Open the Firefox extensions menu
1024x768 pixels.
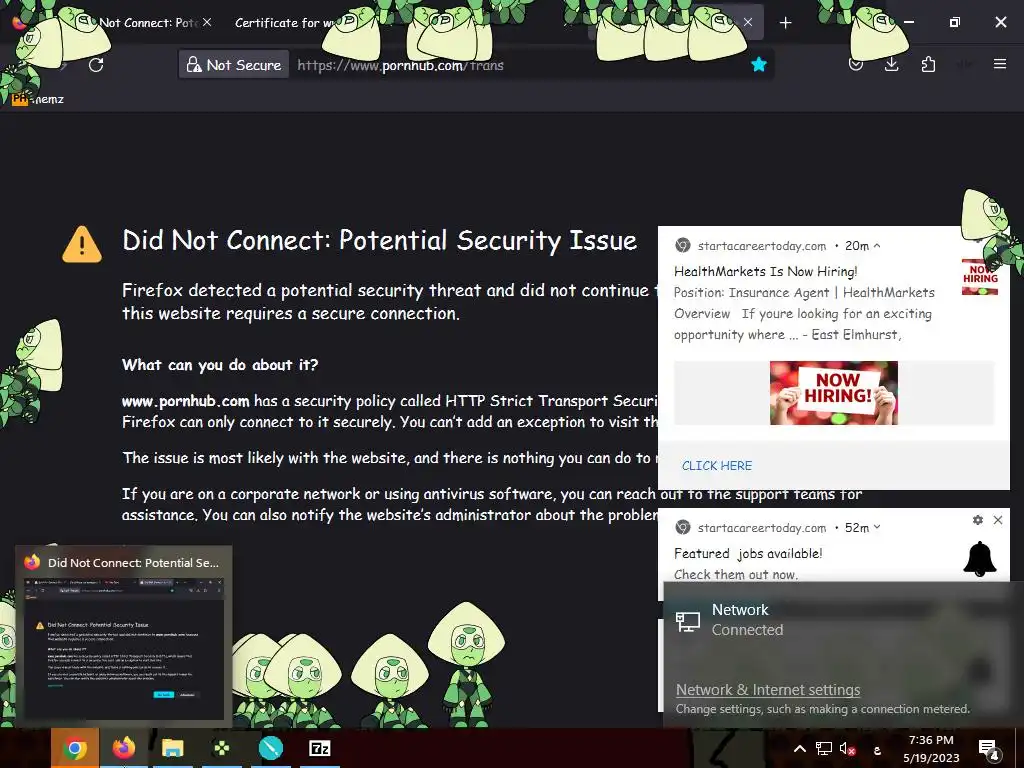coord(928,65)
